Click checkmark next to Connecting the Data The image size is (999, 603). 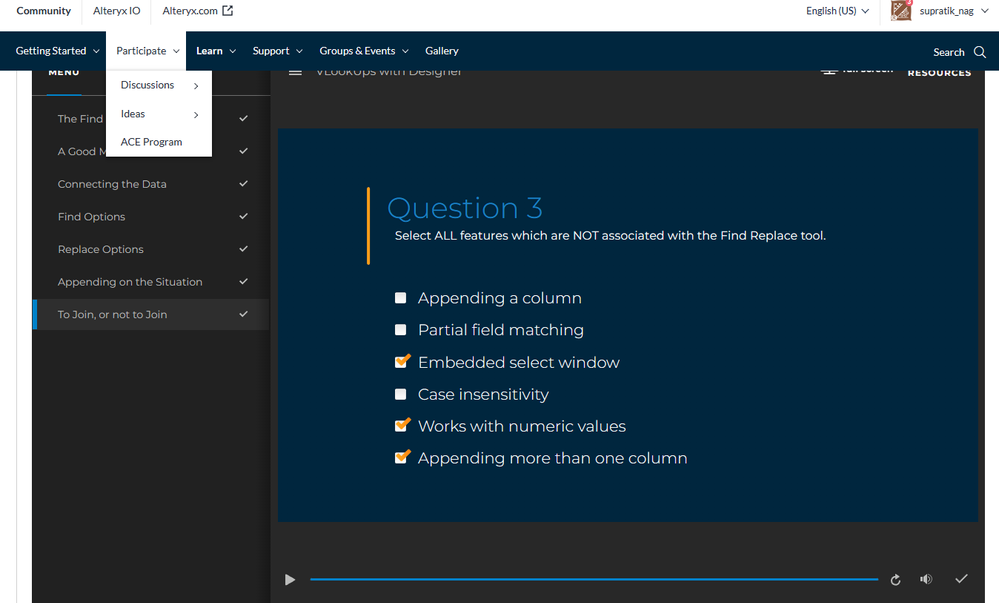243,184
